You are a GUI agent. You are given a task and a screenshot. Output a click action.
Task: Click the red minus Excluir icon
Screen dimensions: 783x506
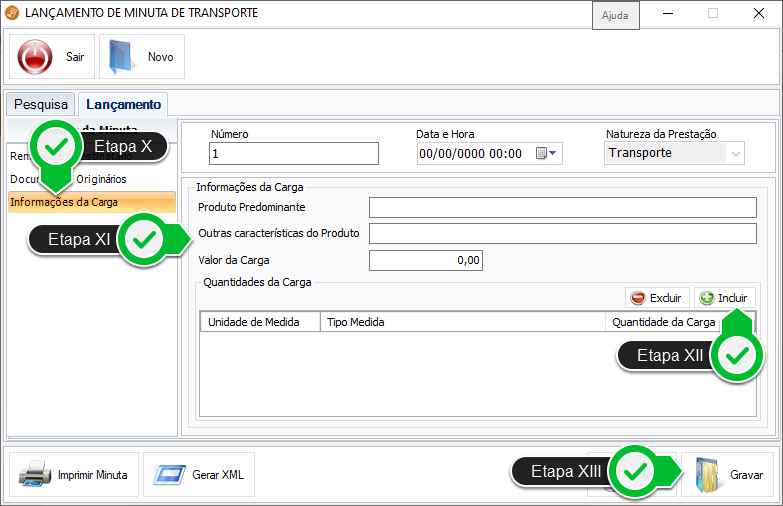click(x=638, y=298)
